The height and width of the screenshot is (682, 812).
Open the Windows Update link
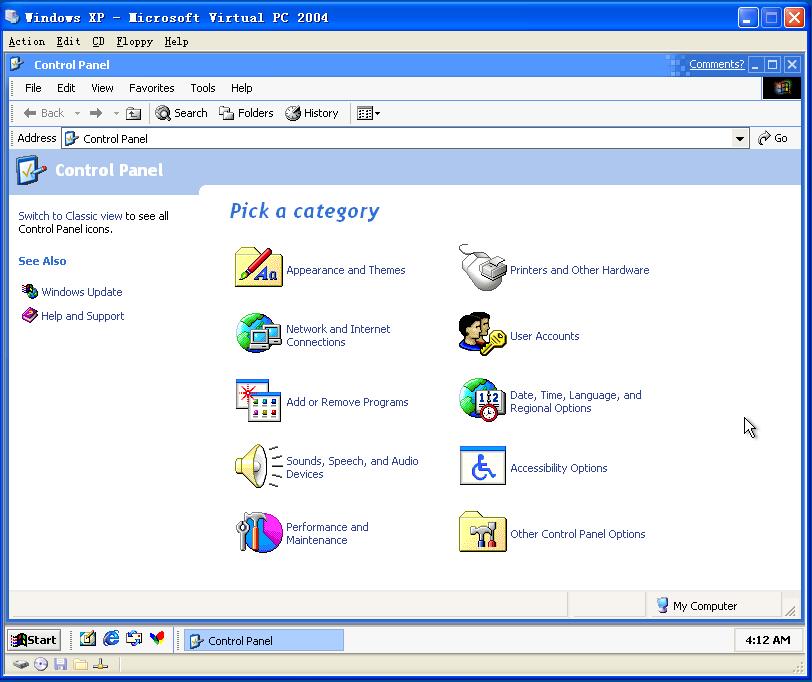(82, 292)
